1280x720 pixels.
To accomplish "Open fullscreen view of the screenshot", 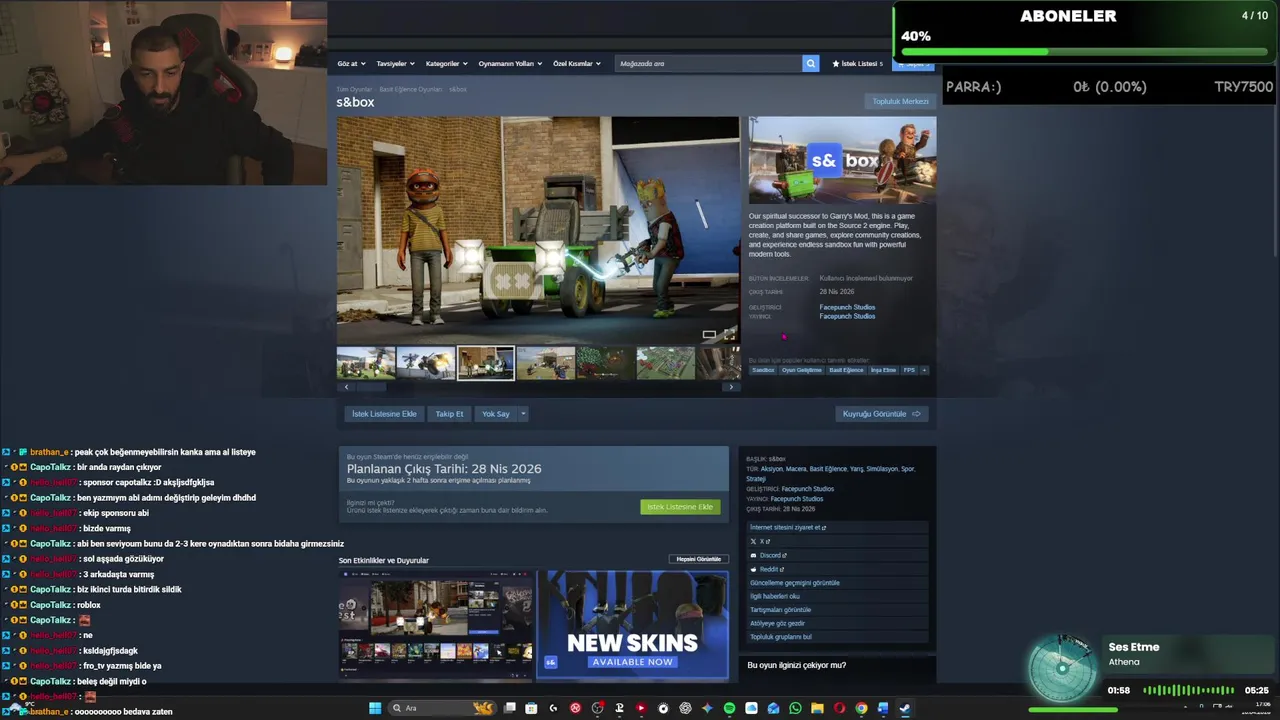I will click(x=729, y=334).
